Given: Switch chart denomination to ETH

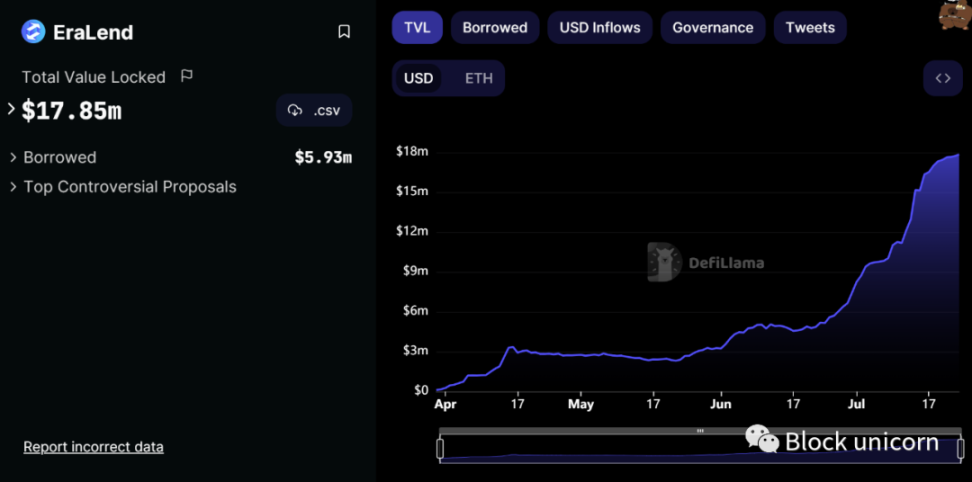Looking at the screenshot, I should 479,78.
